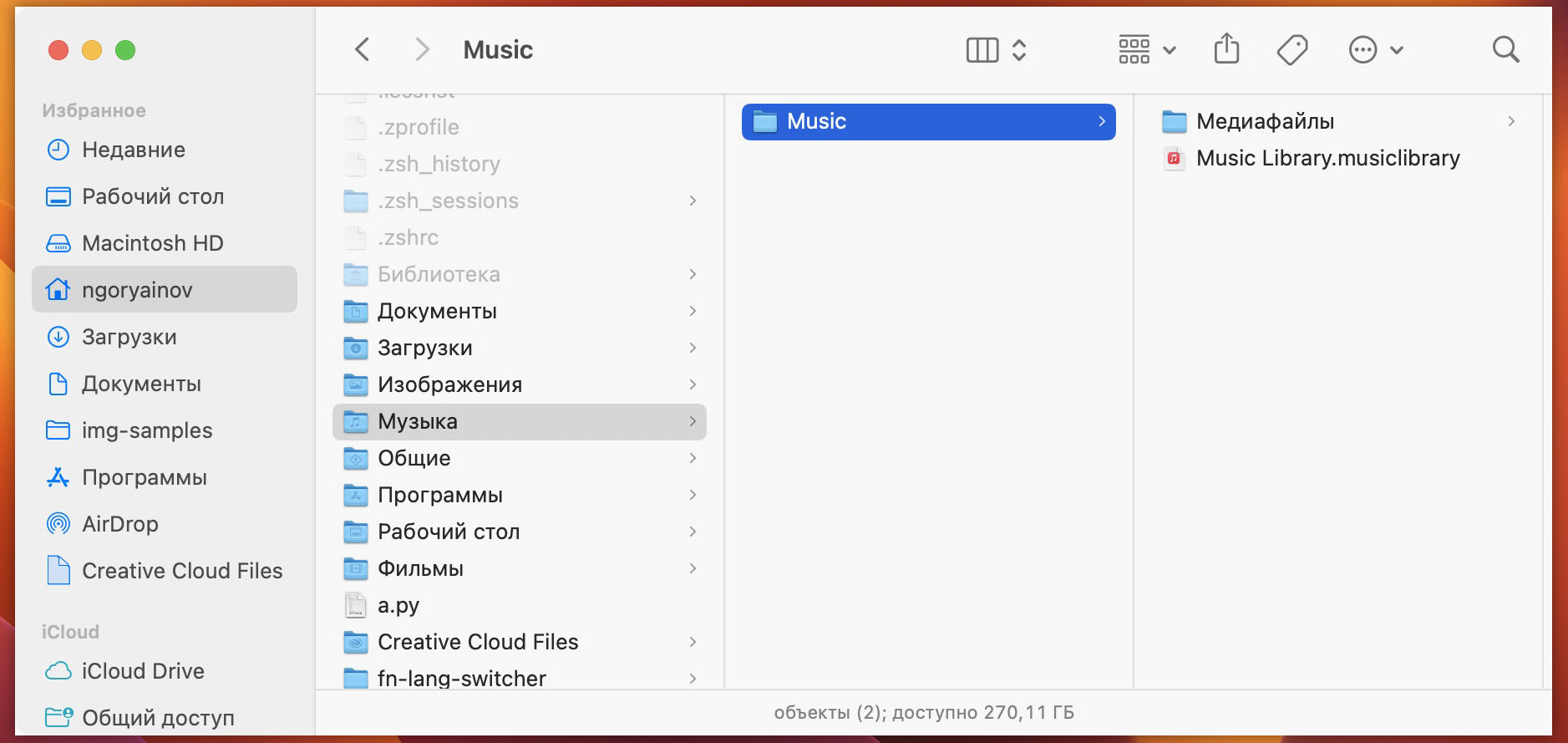Select Загрузки in the sidebar

point(129,337)
